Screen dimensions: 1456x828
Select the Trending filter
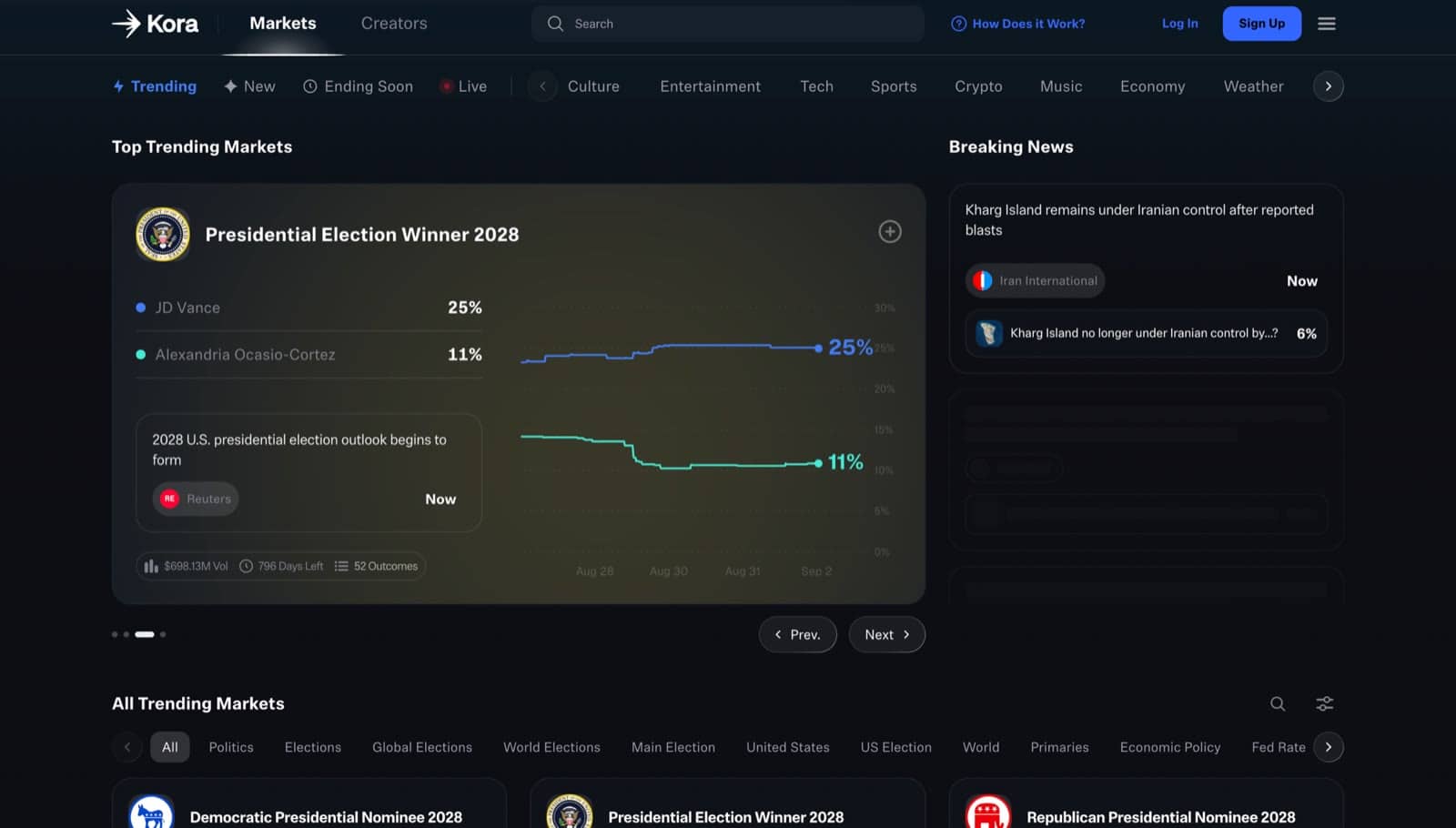tap(155, 86)
